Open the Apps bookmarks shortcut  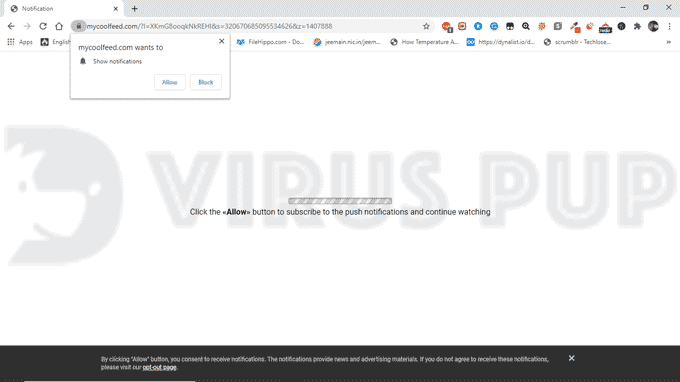20,42
